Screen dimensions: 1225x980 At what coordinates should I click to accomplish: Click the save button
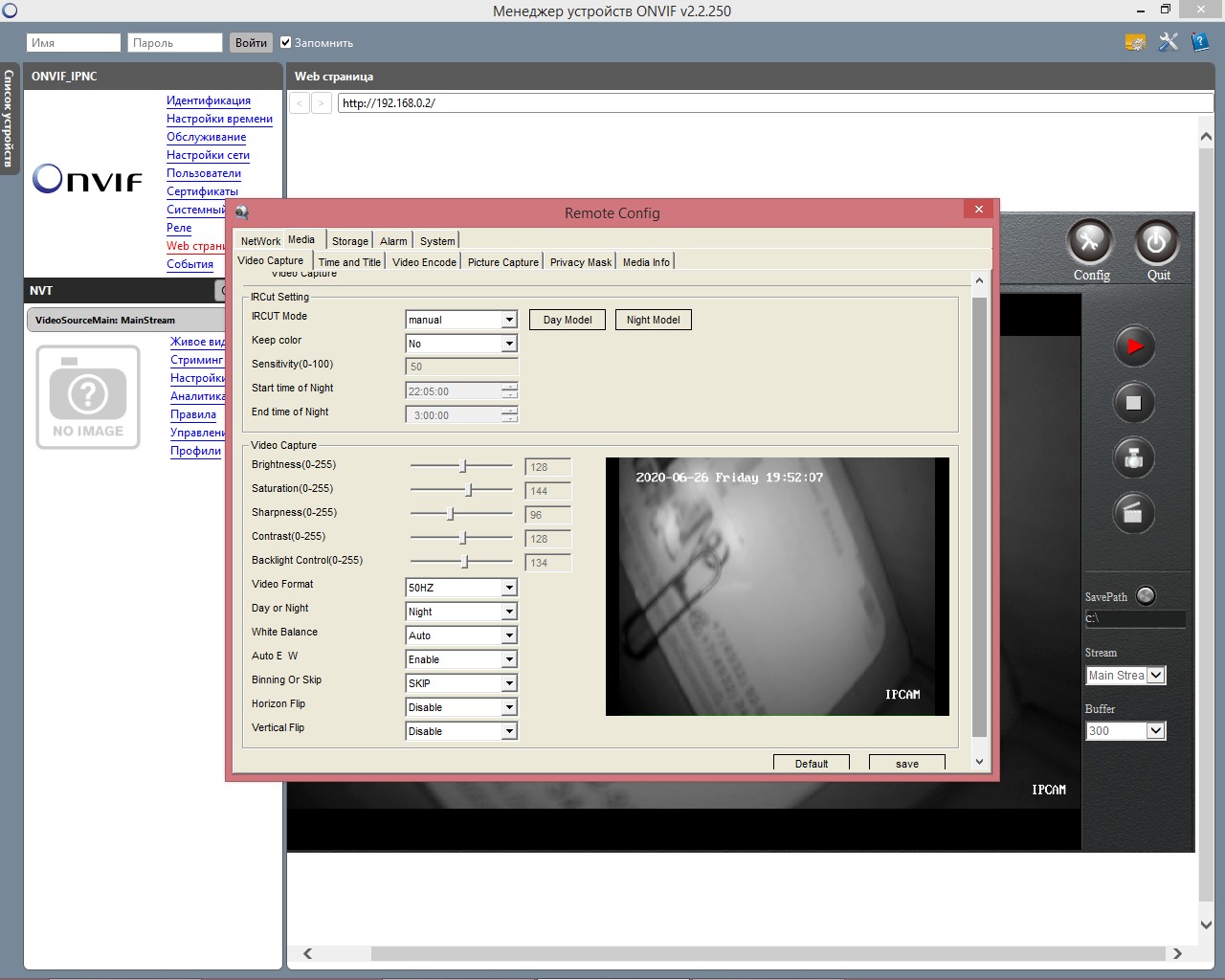pyautogui.click(x=906, y=763)
